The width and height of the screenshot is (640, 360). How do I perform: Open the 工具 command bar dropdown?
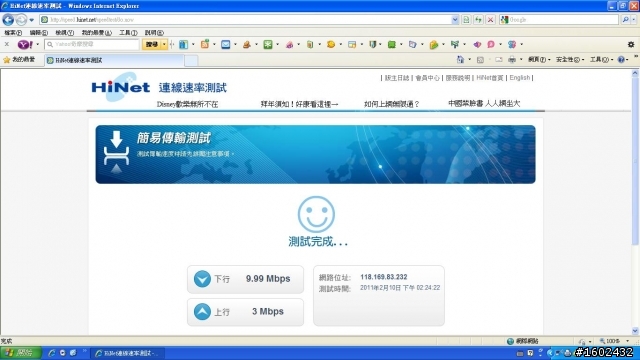pos(602,60)
